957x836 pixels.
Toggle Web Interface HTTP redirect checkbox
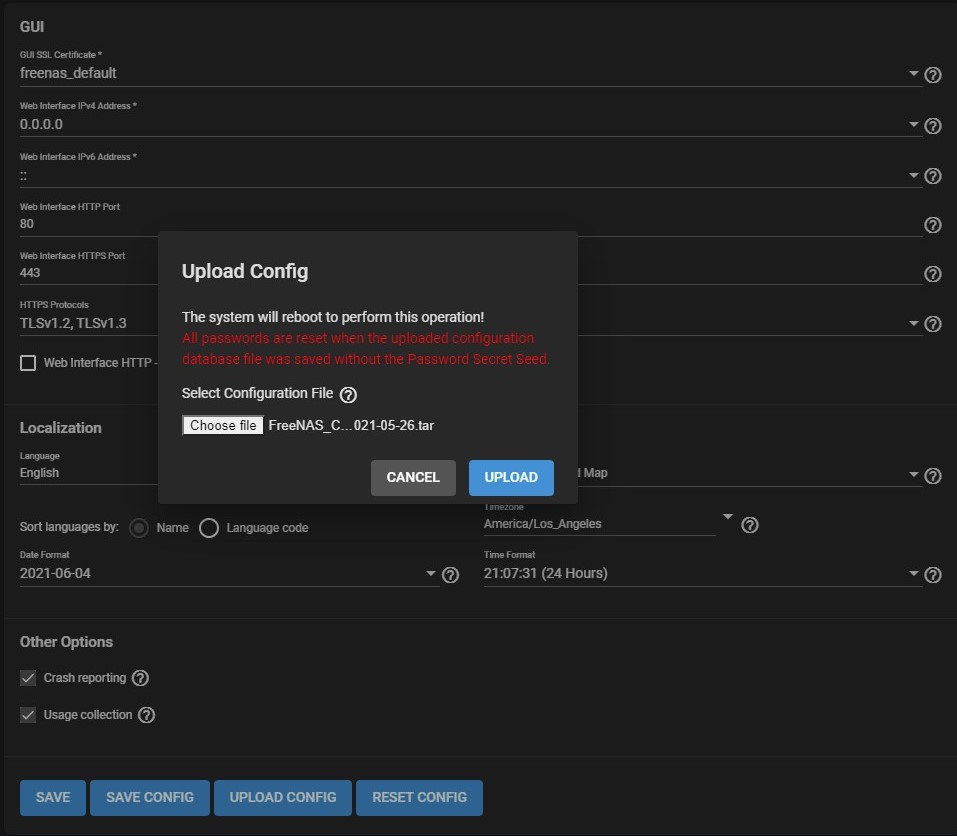(28, 363)
